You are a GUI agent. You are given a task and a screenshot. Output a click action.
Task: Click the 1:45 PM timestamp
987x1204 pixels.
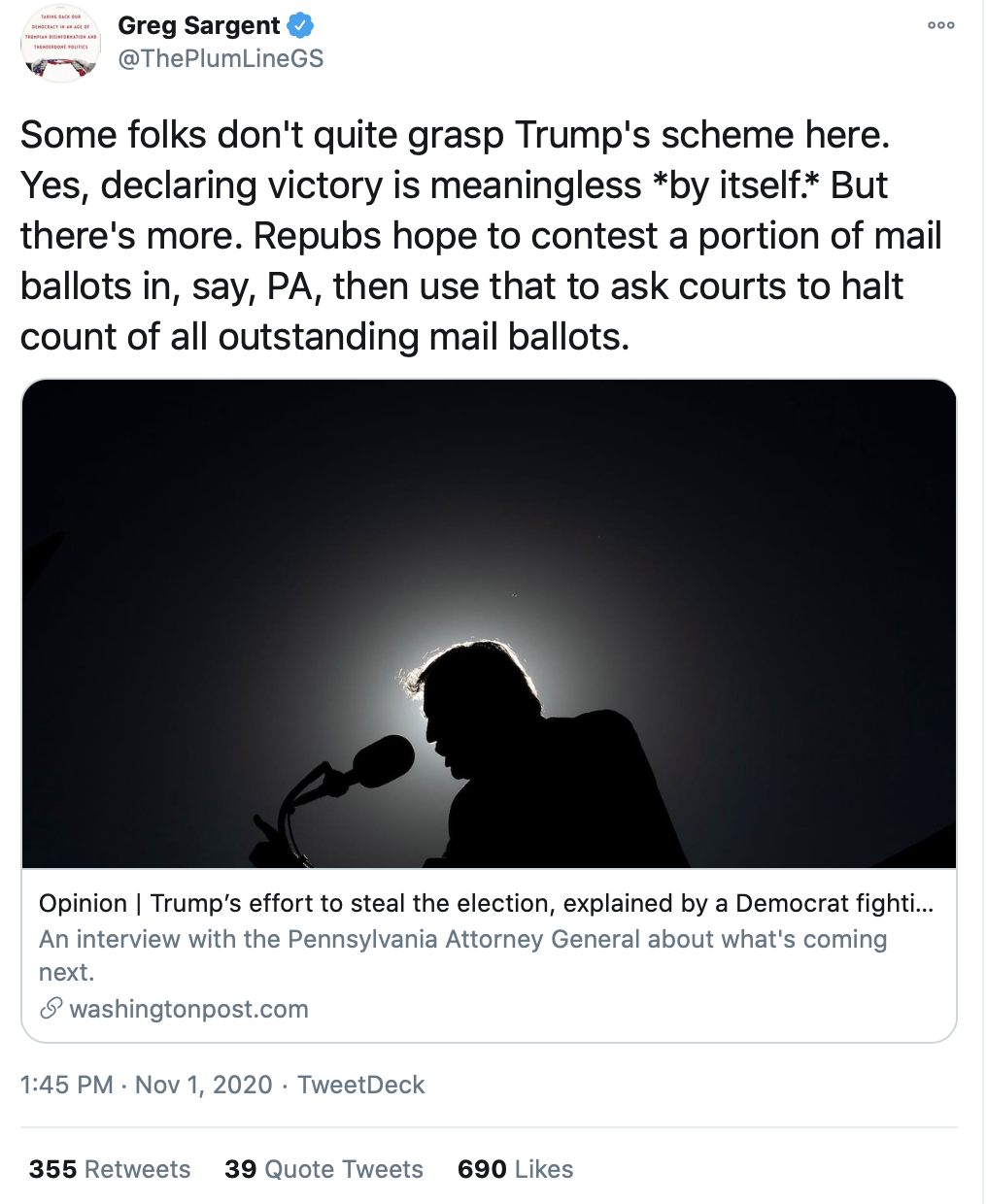pos(66,1085)
